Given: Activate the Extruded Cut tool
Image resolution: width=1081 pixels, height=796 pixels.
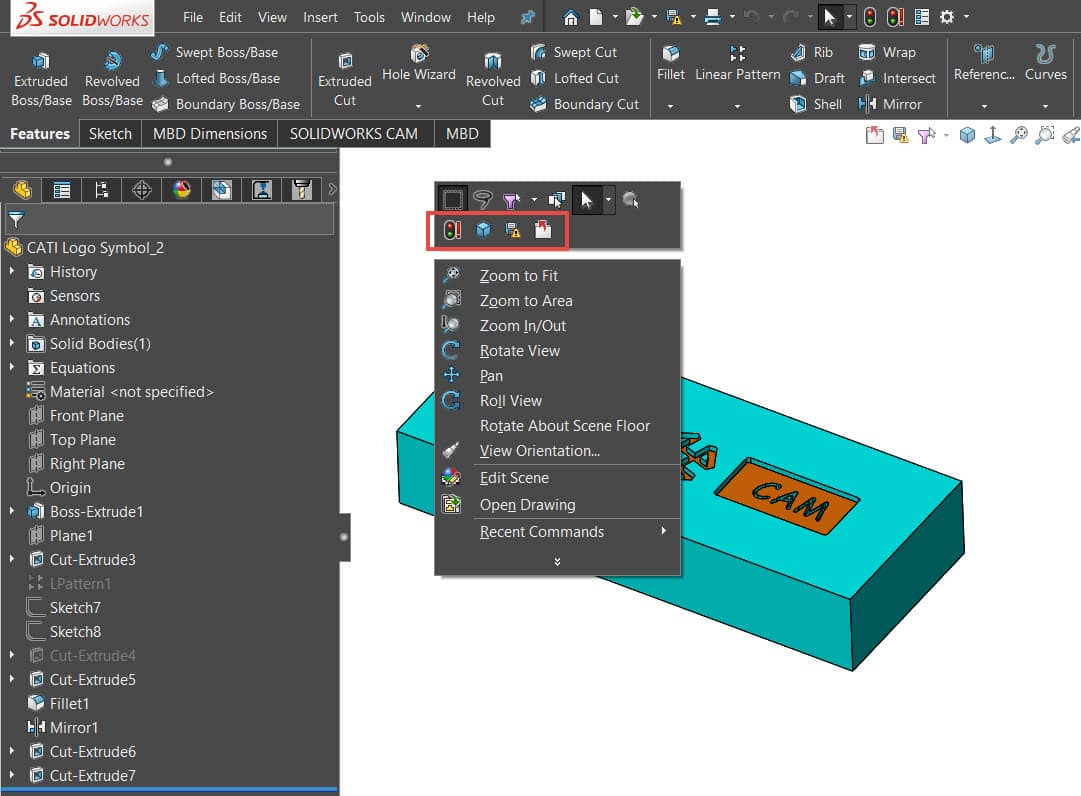Looking at the screenshot, I should (x=344, y=79).
